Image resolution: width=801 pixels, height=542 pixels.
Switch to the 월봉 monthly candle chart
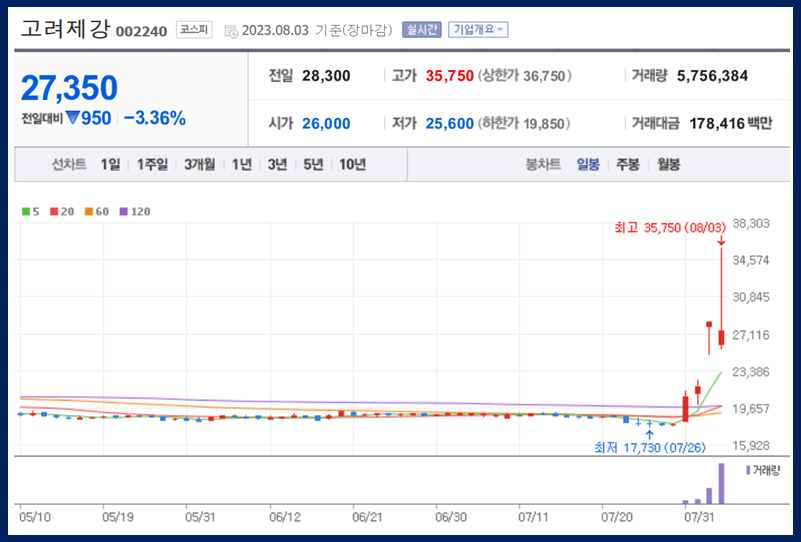tap(668, 164)
